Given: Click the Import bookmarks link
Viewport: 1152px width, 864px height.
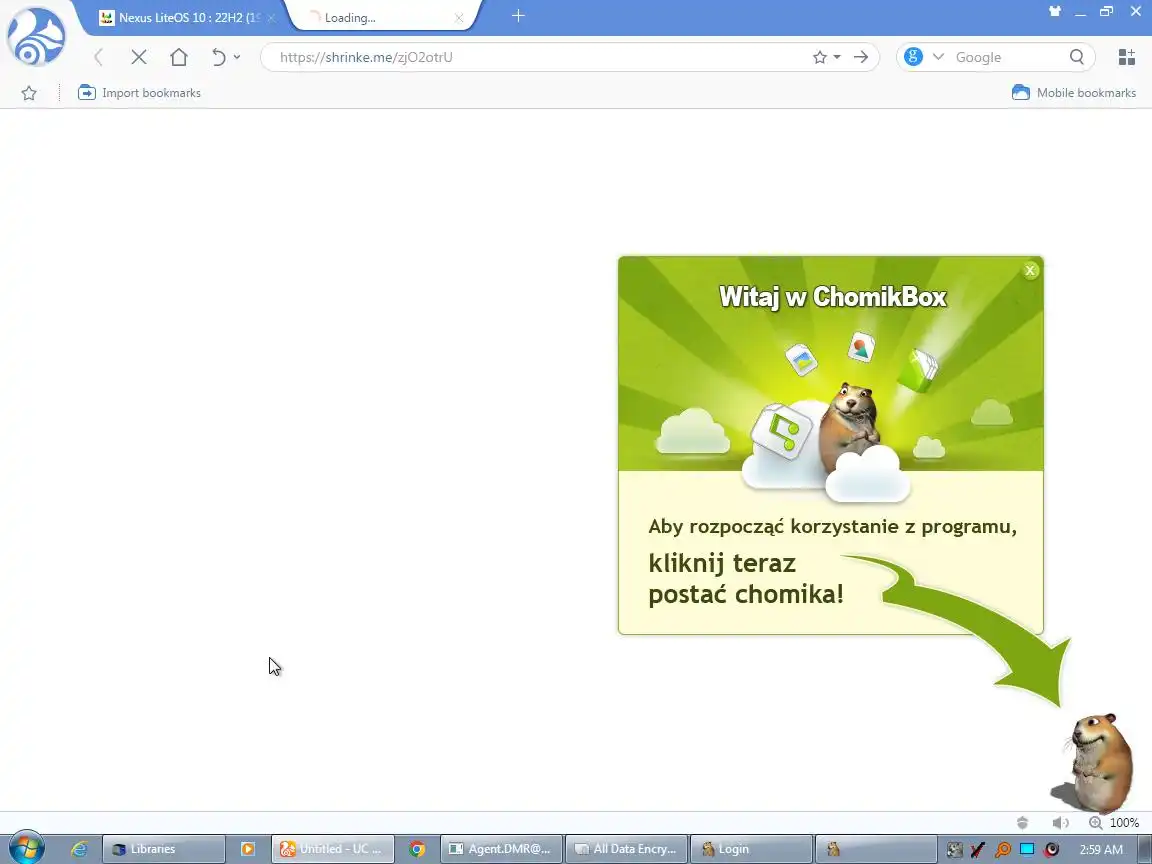Looking at the screenshot, I should pos(140,93).
